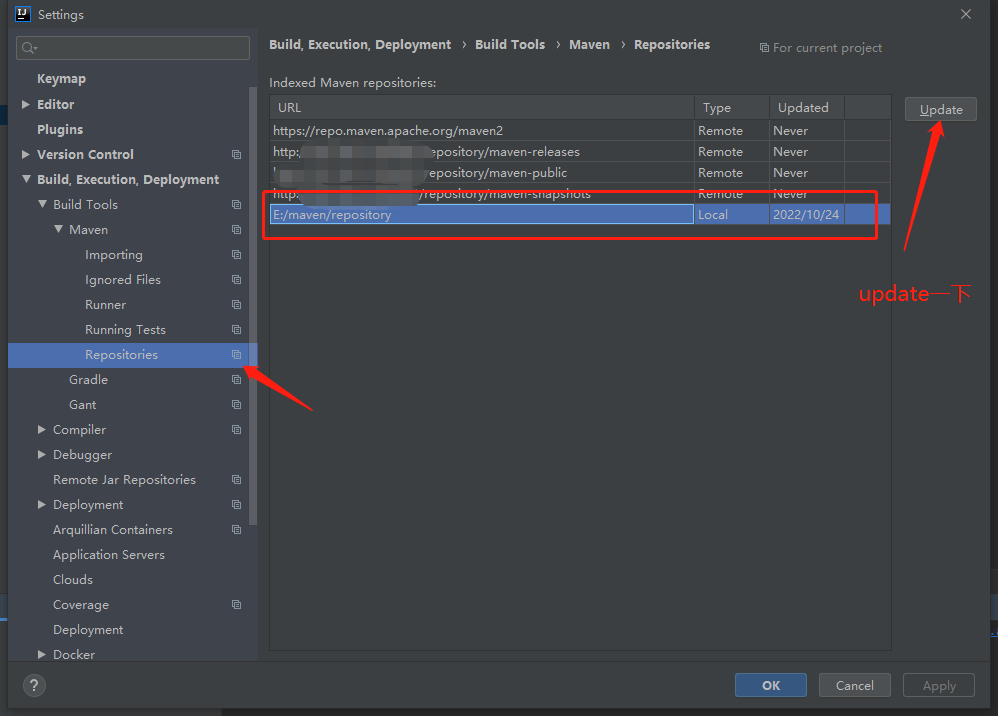This screenshot has width=998, height=716.
Task: Click the Updated column header
Action: [x=807, y=108]
